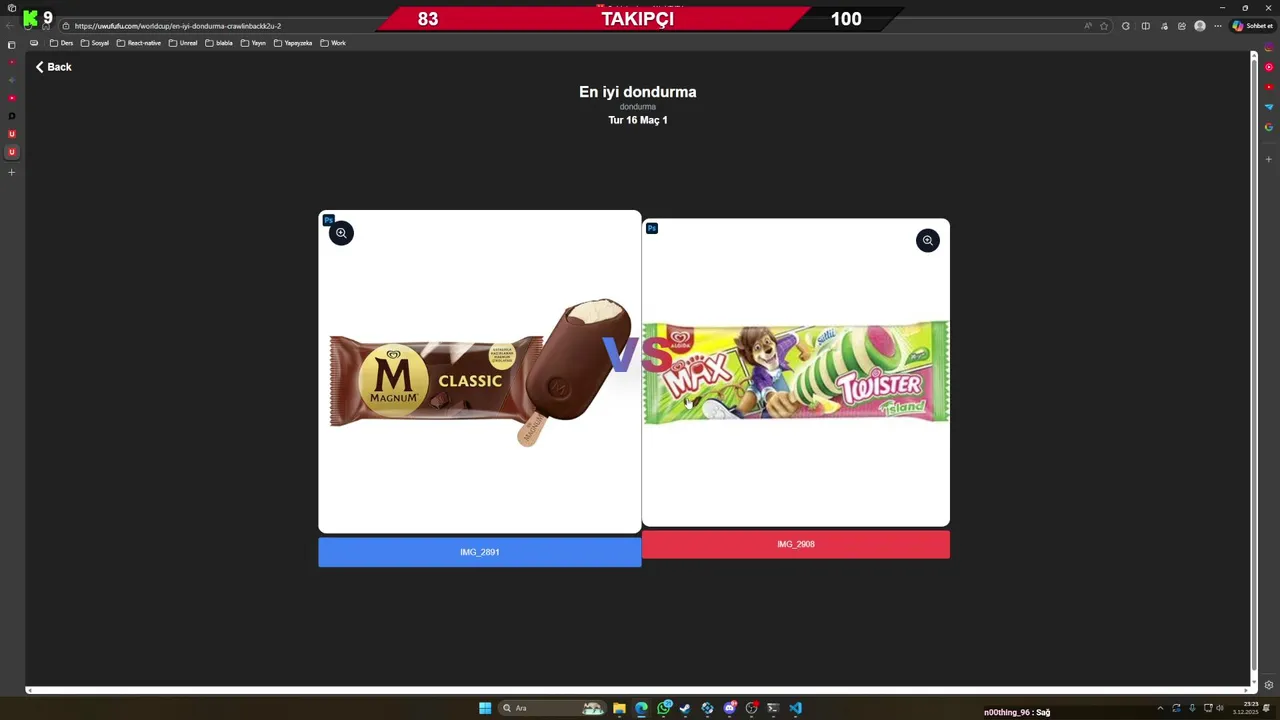1280x720 pixels.
Task: Open Steam from the taskbar
Action: coord(685,708)
